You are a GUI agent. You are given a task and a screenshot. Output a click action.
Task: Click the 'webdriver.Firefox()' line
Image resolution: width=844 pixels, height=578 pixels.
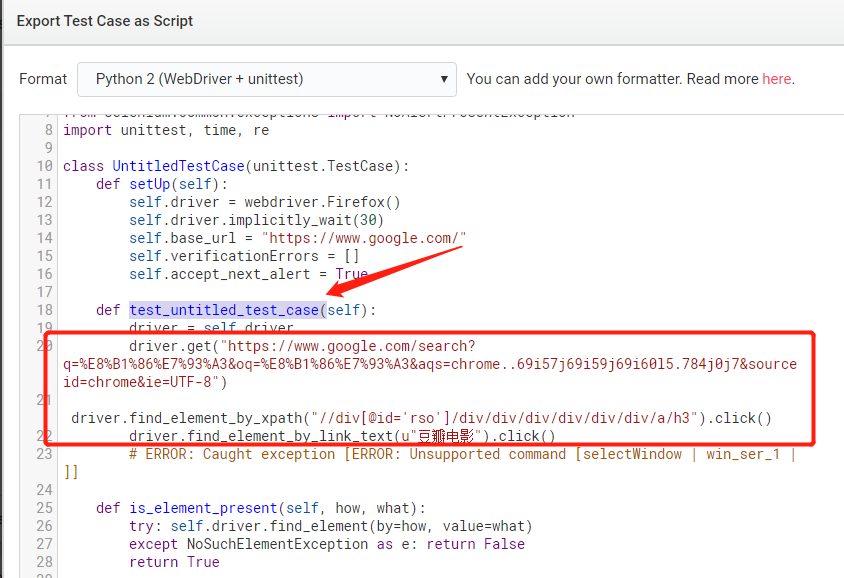tap(265, 202)
